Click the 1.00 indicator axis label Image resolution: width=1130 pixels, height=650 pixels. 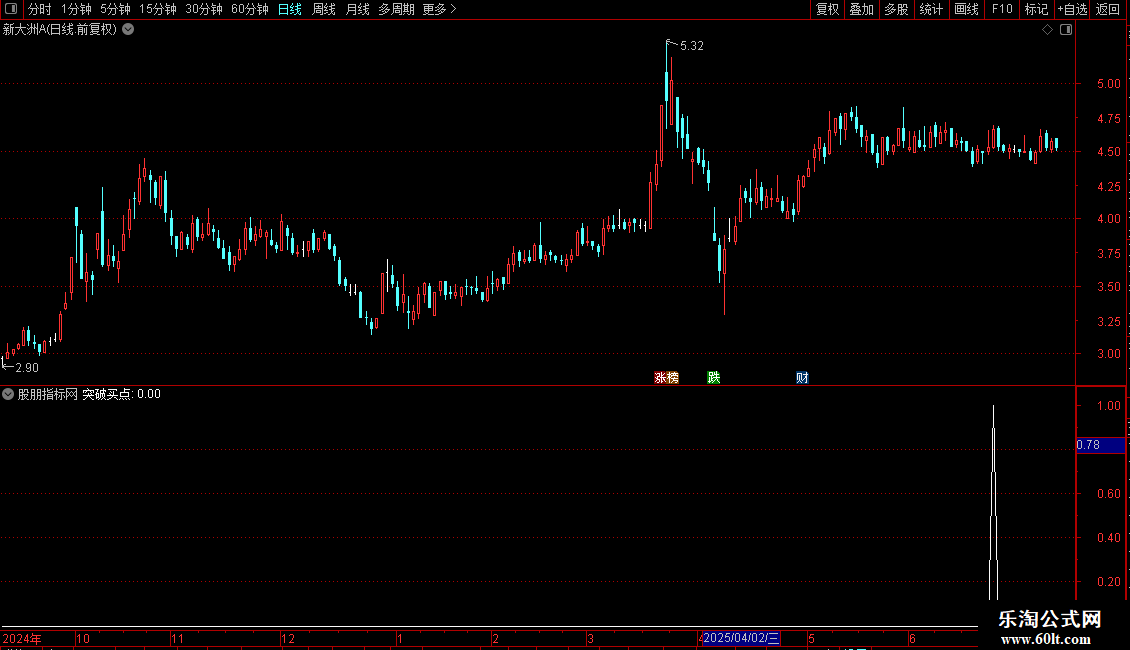[1108, 406]
